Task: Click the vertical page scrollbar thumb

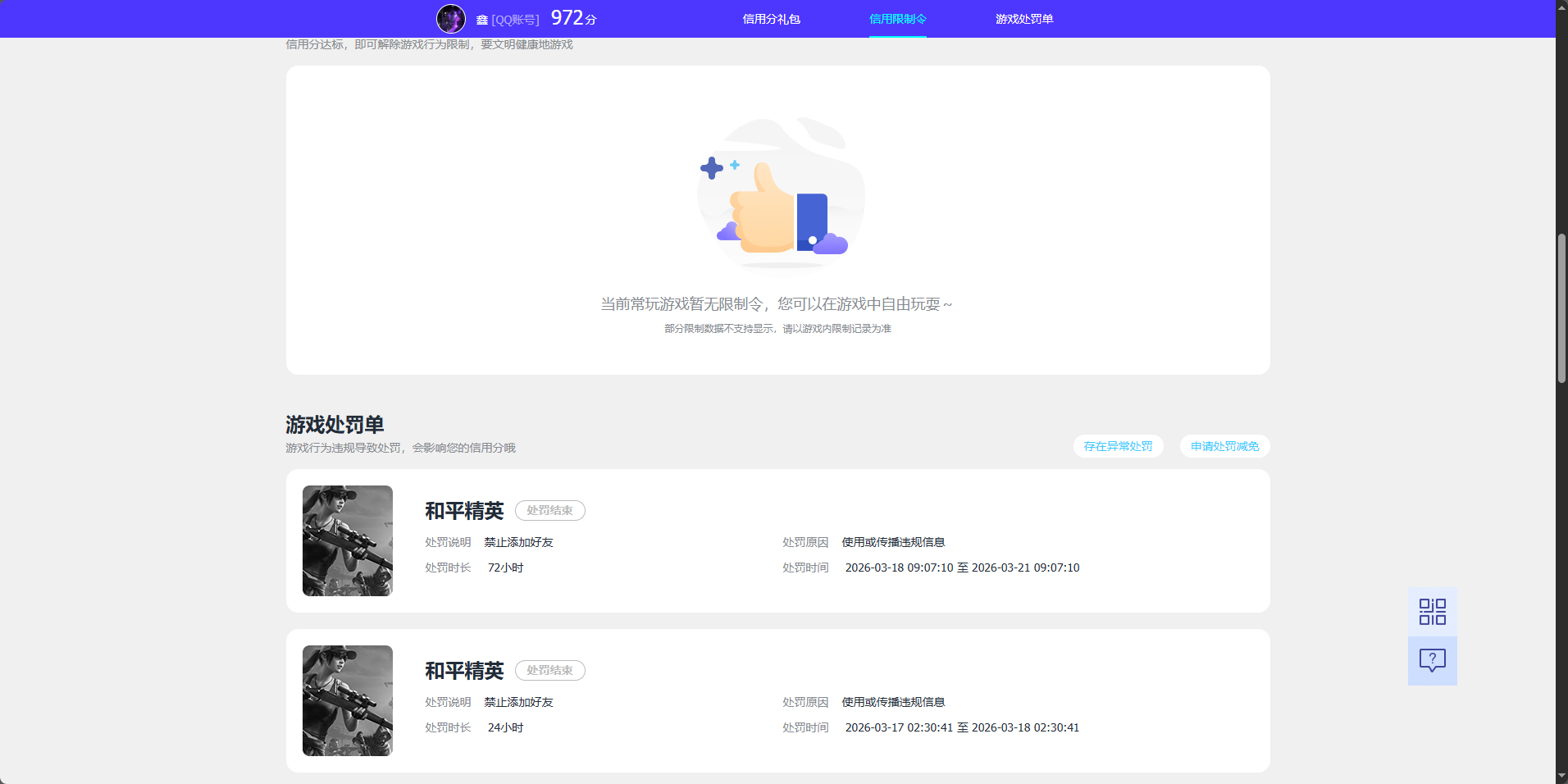Action: tap(1561, 308)
